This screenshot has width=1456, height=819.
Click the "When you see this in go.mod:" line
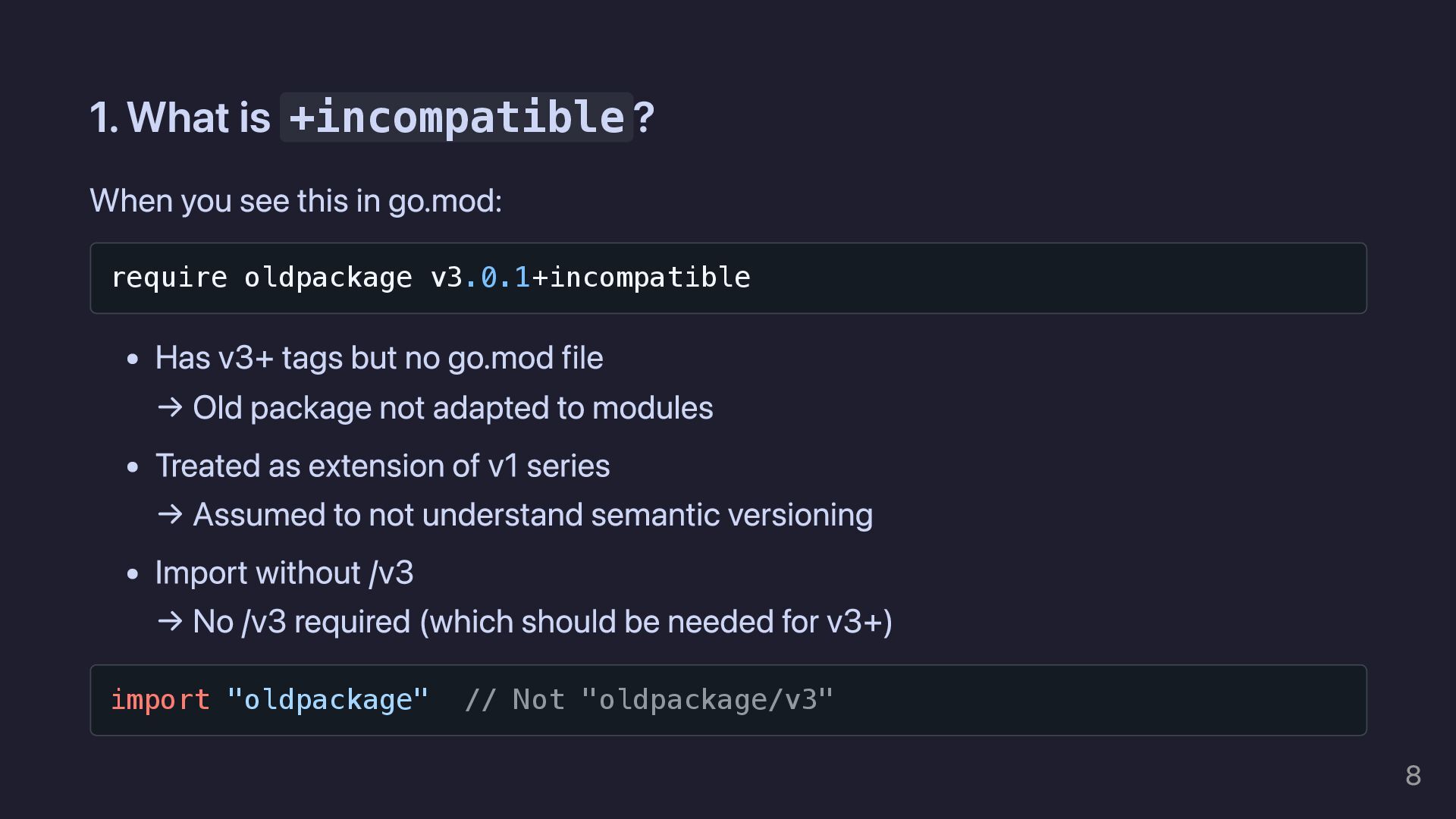(296, 201)
